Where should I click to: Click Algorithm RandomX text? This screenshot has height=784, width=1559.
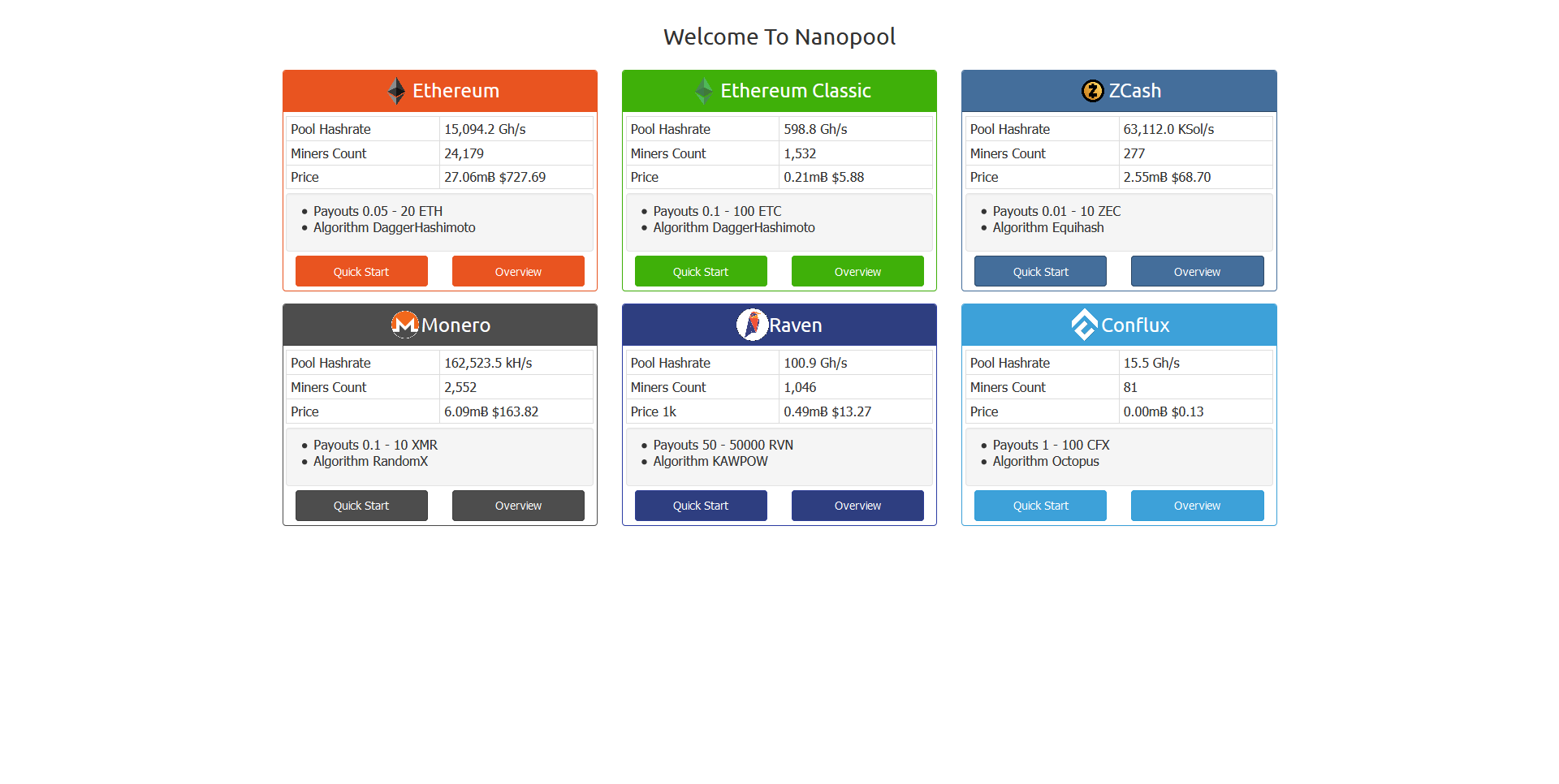point(370,461)
